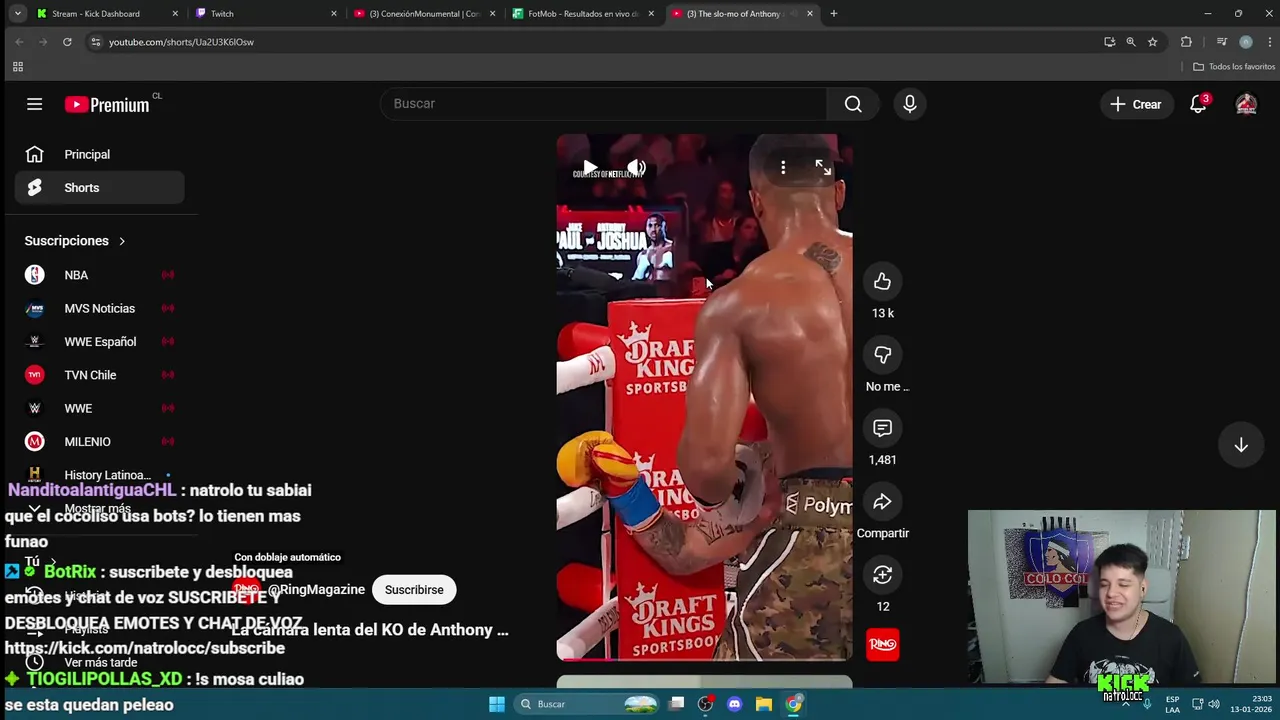Mute the Short's volume

point(636,168)
